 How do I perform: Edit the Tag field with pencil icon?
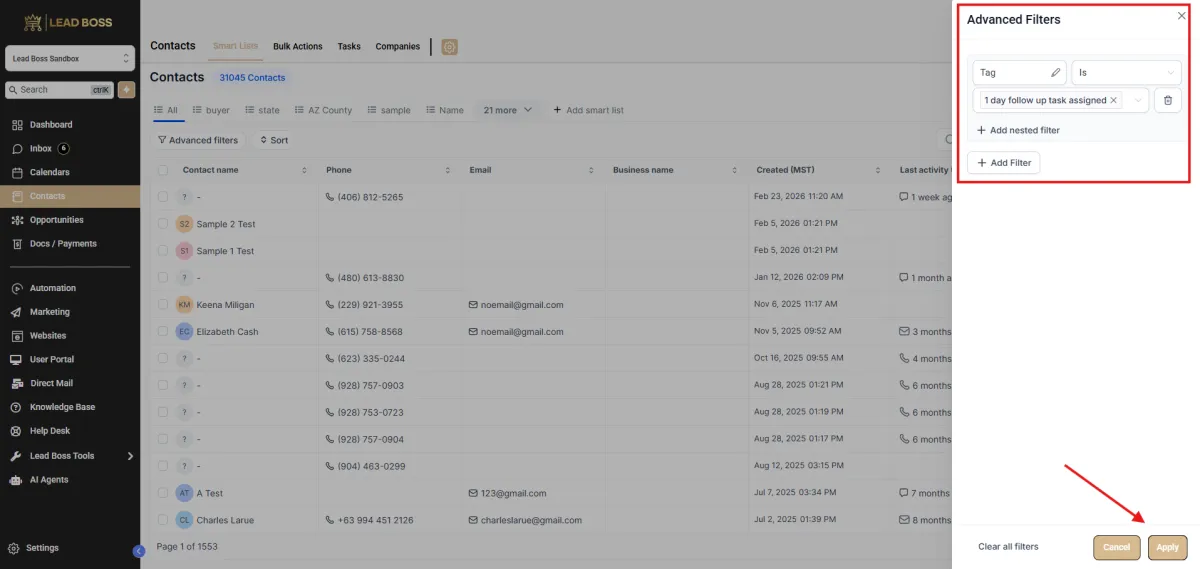click(1055, 73)
